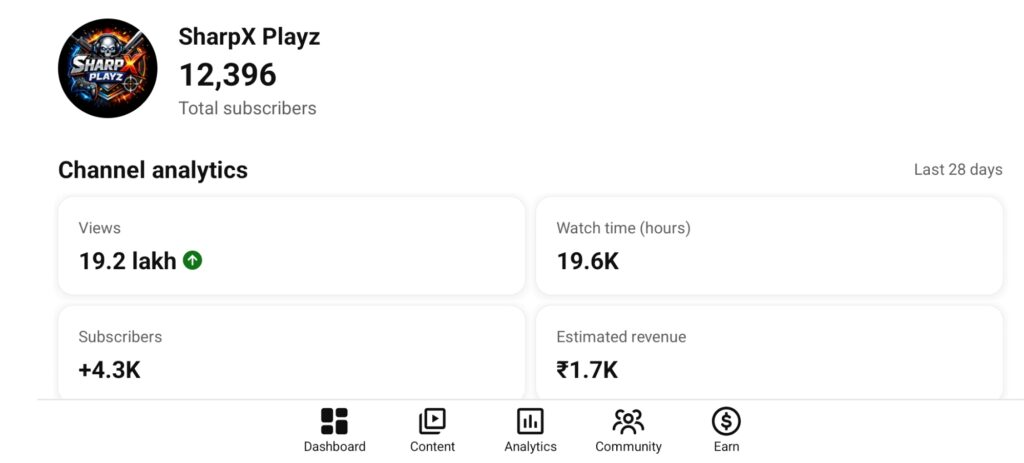Go to the Analytics tab label
The width and height of the screenshot is (1024, 463).
point(530,447)
